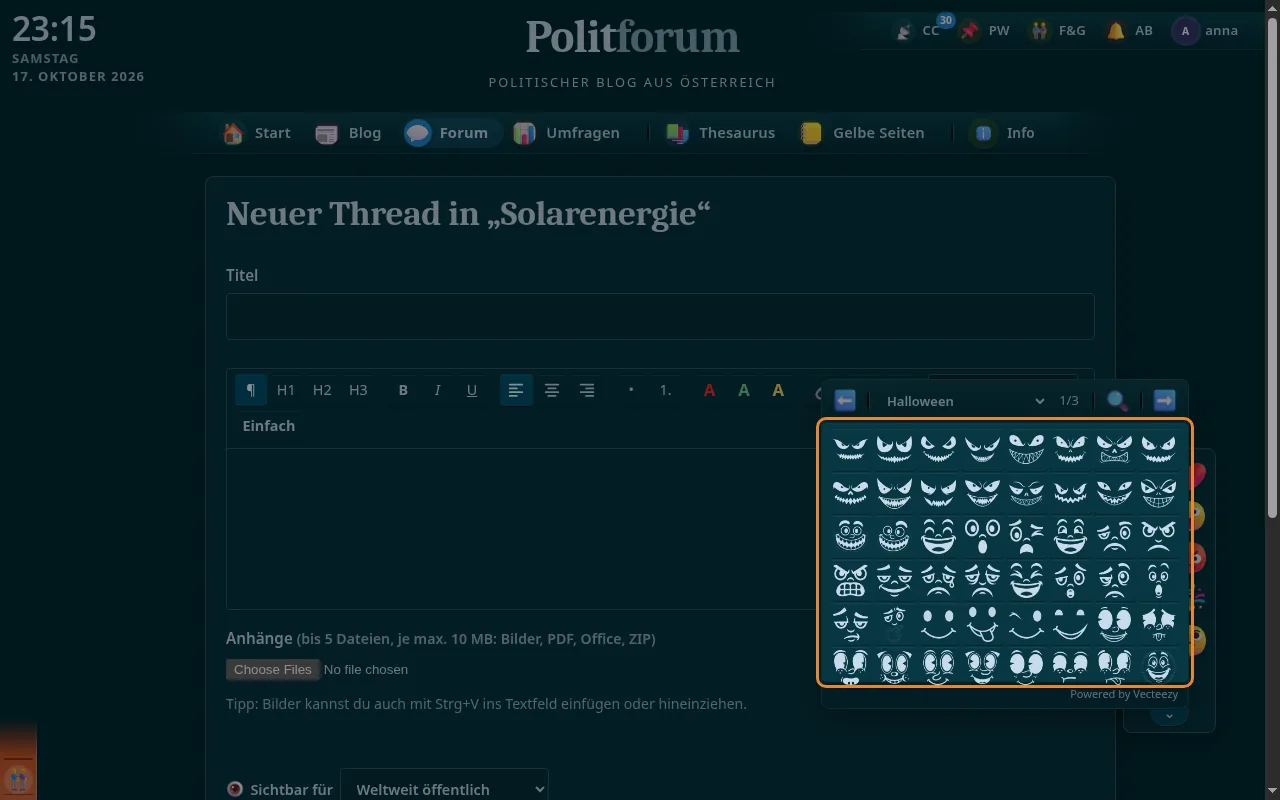Align text right
Screen dimensions: 1280x800
[x=587, y=390]
